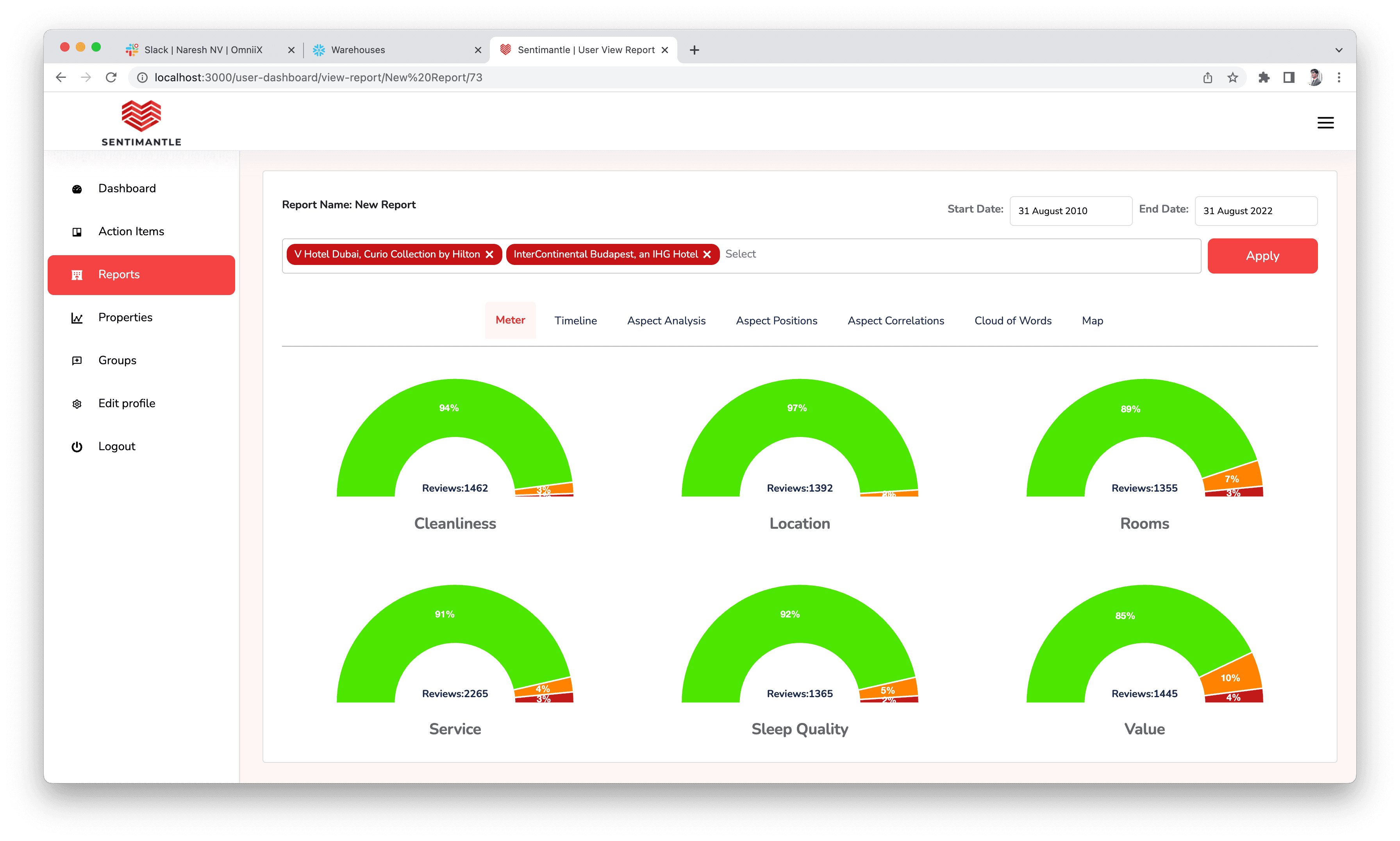
Task: Remove the V Hotel Dubai filter chip
Action: (489, 254)
